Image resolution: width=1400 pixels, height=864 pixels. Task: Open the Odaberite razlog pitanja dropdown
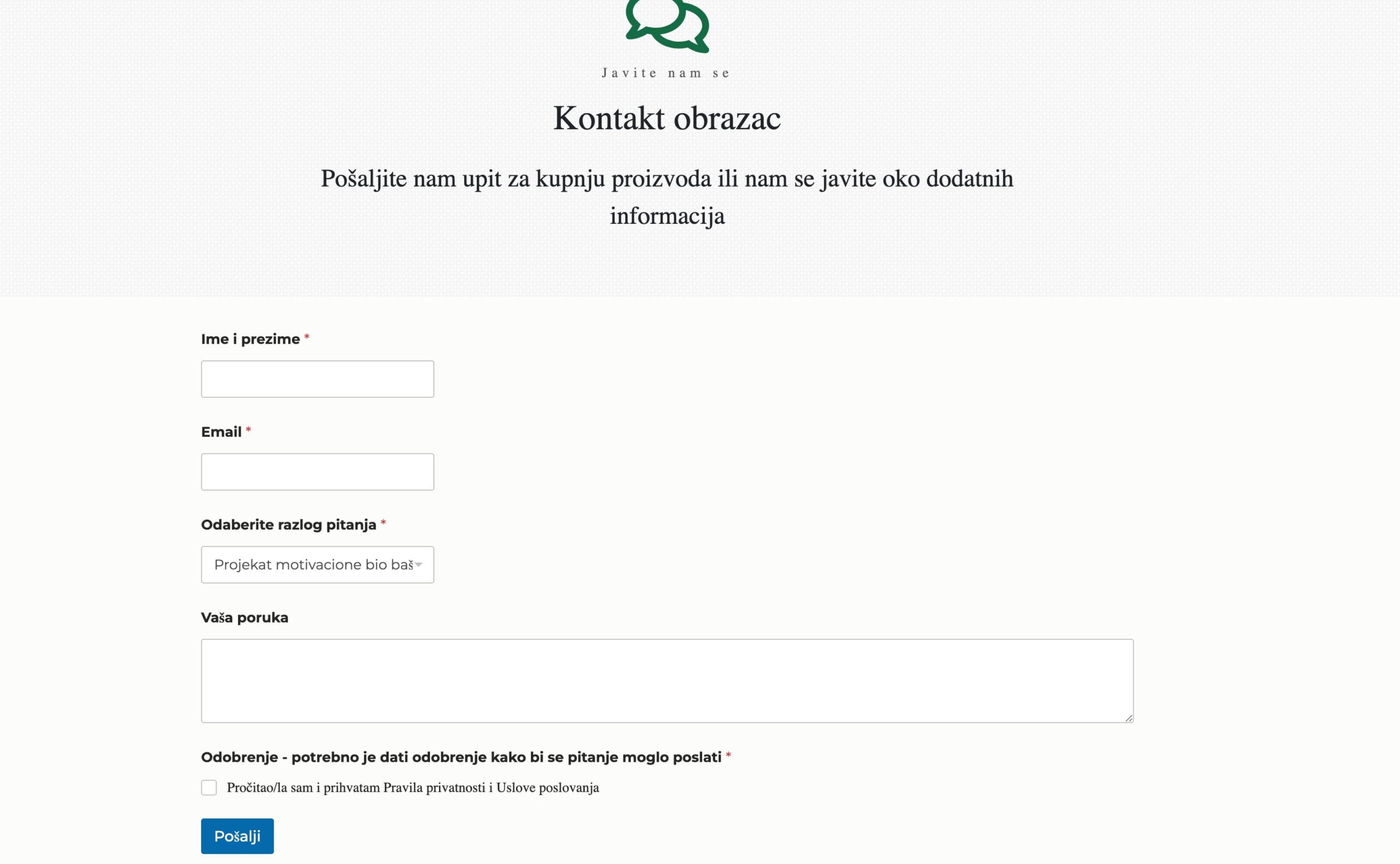tap(317, 565)
